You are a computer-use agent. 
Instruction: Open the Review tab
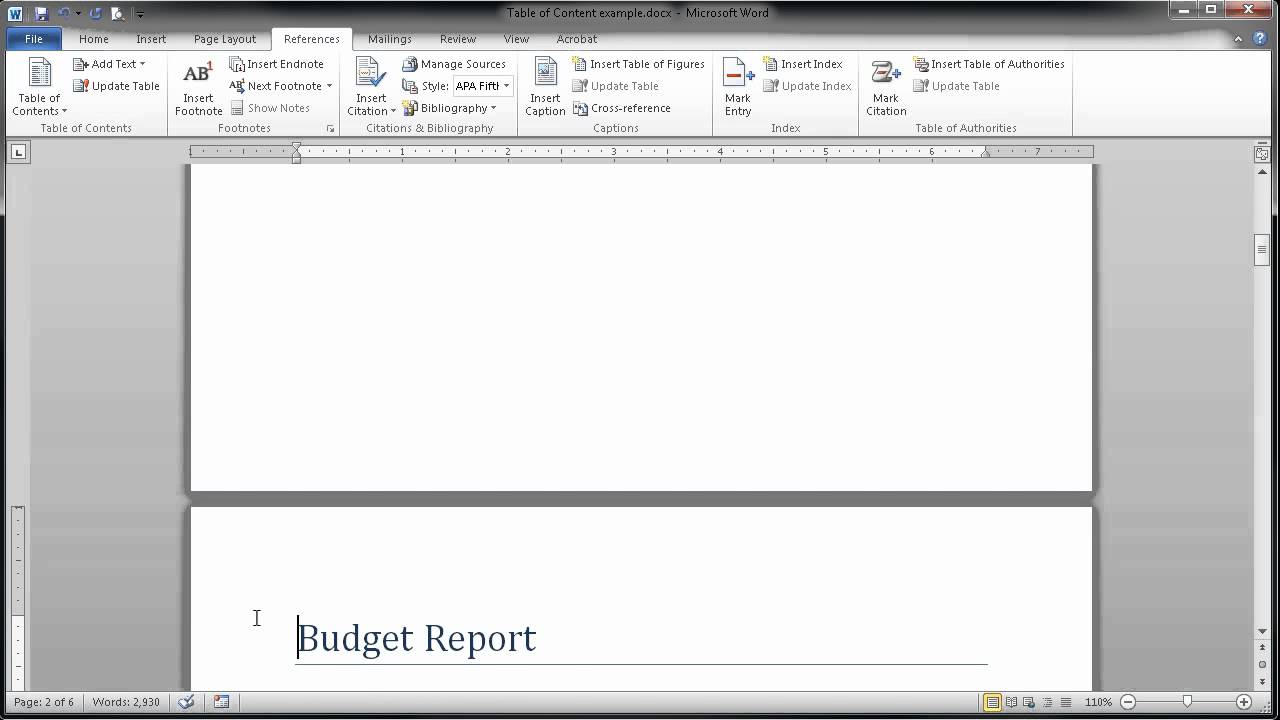(x=458, y=39)
